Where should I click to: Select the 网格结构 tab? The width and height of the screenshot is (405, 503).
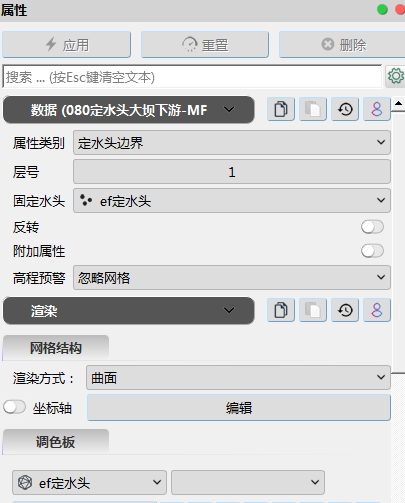coord(56,348)
